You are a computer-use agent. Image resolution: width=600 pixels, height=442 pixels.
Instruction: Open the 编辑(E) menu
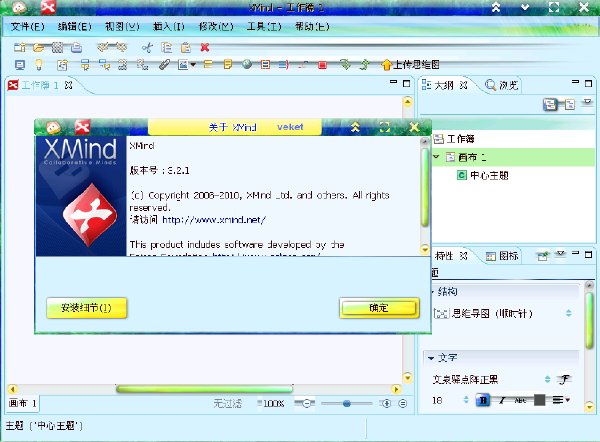[75, 26]
